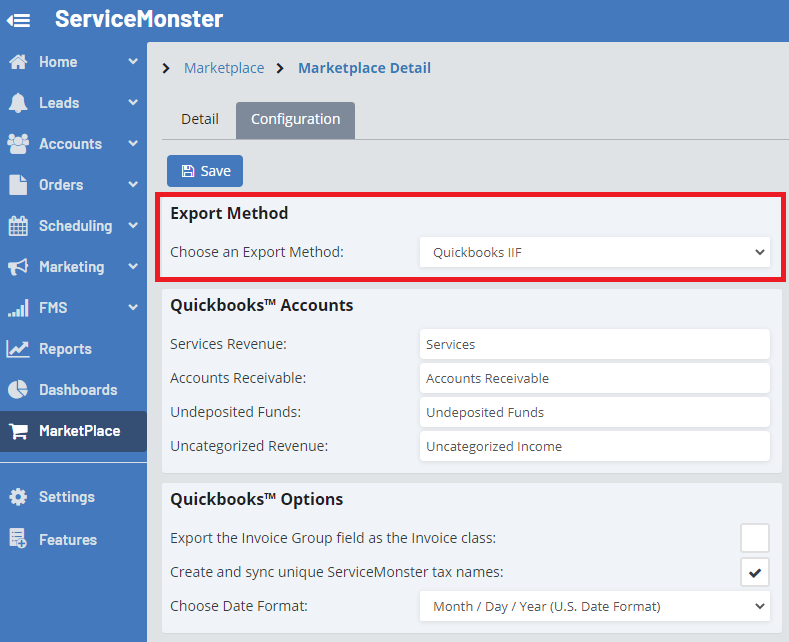This screenshot has height=642, width=789.
Task: Uncheck Create and sync unique tax names
Action: (x=754, y=573)
